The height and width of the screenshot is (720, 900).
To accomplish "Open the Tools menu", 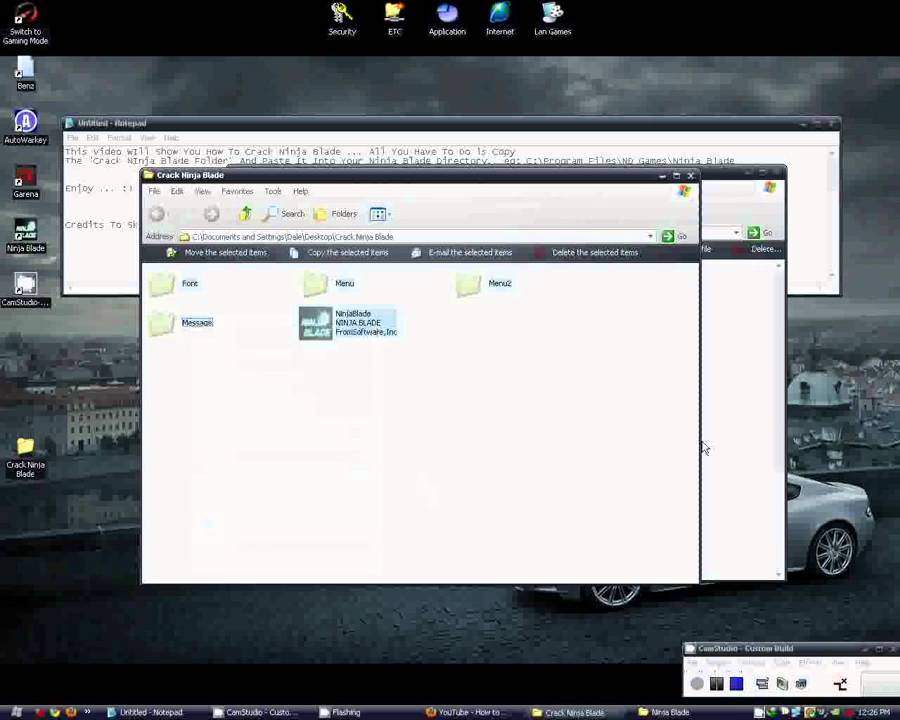I will (273, 191).
